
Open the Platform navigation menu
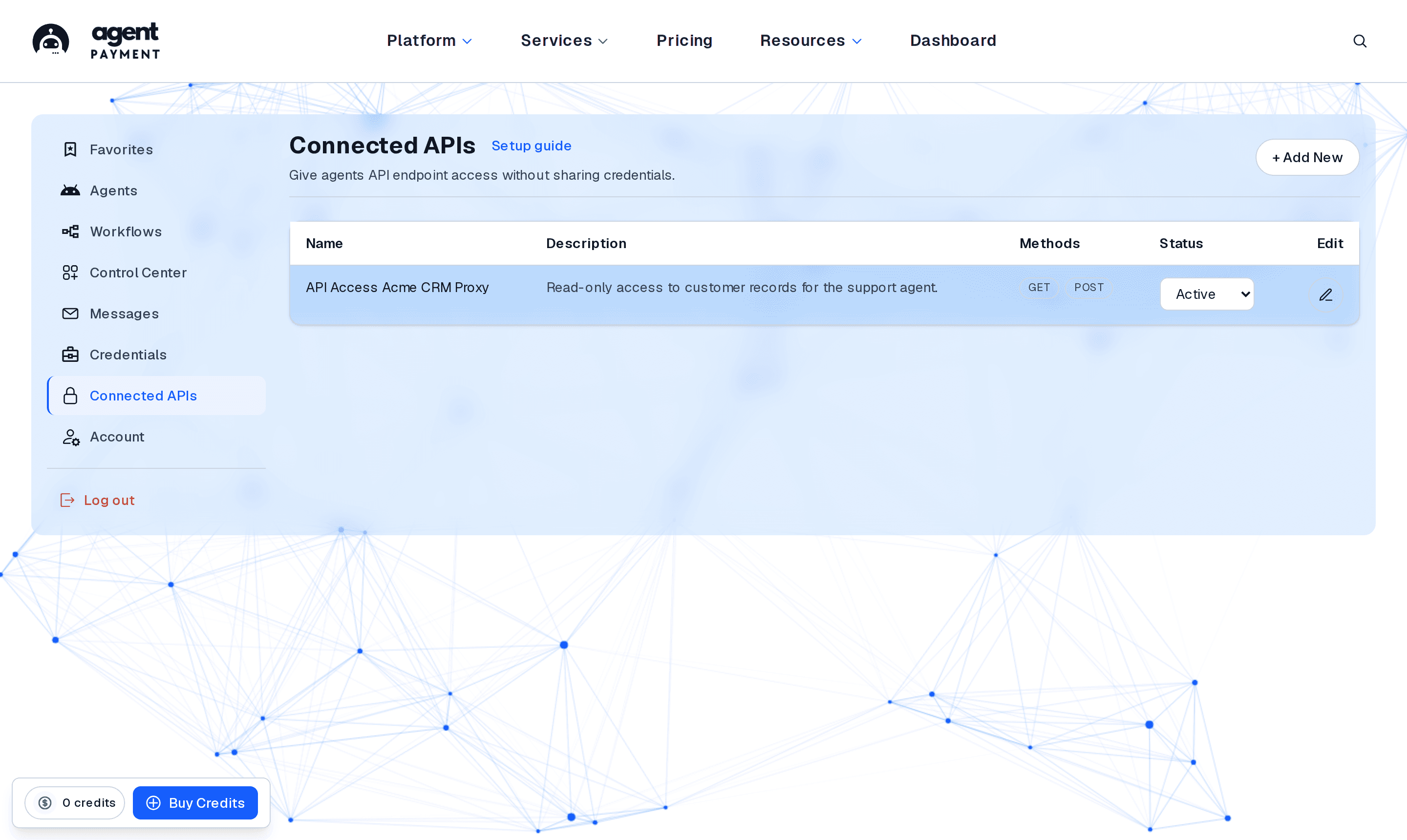429,41
